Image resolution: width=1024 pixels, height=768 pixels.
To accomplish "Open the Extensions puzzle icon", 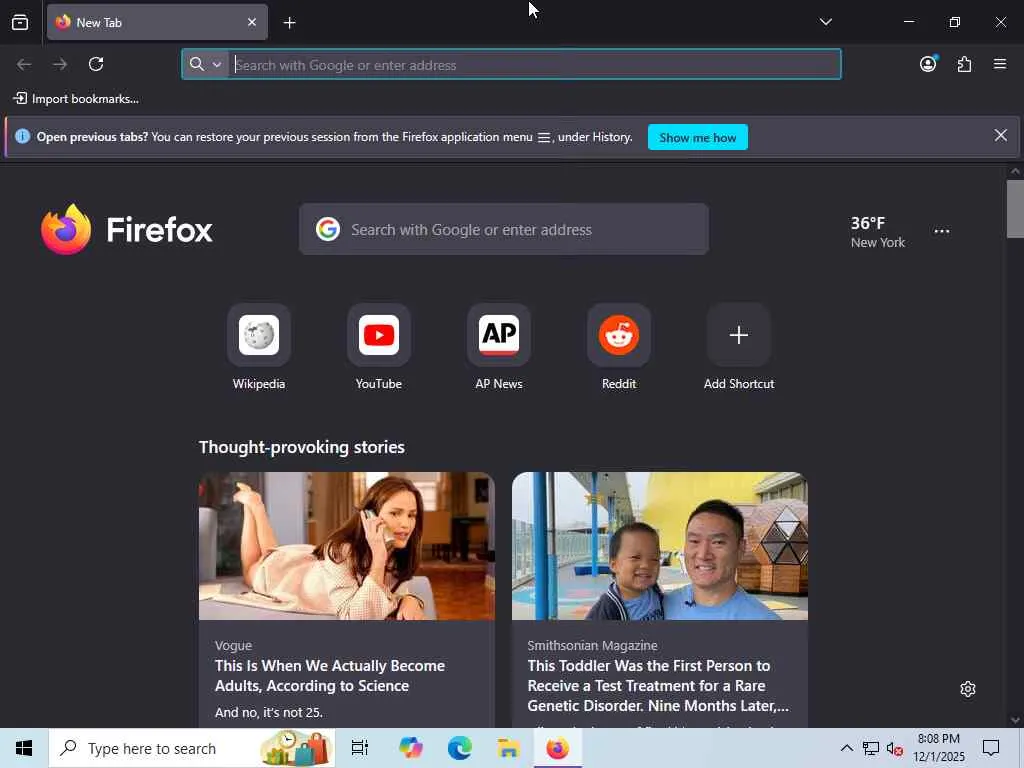I will [x=964, y=64].
